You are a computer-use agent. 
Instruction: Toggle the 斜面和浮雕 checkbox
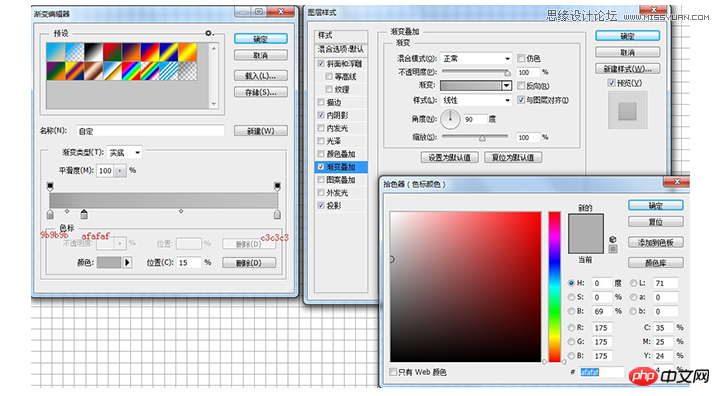click(321, 63)
